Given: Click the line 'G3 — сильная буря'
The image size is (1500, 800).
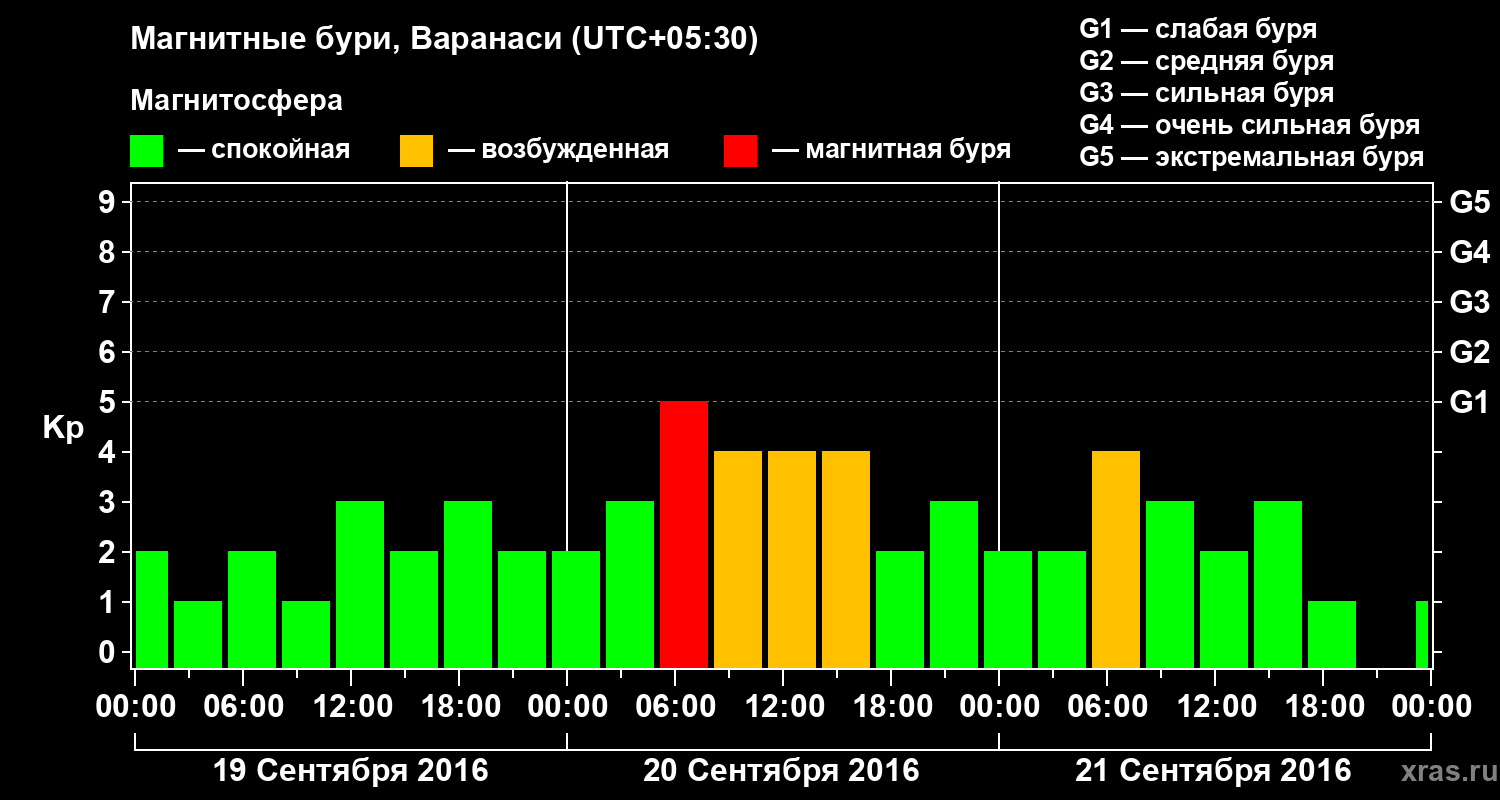Looking at the screenshot, I should point(1206,93).
